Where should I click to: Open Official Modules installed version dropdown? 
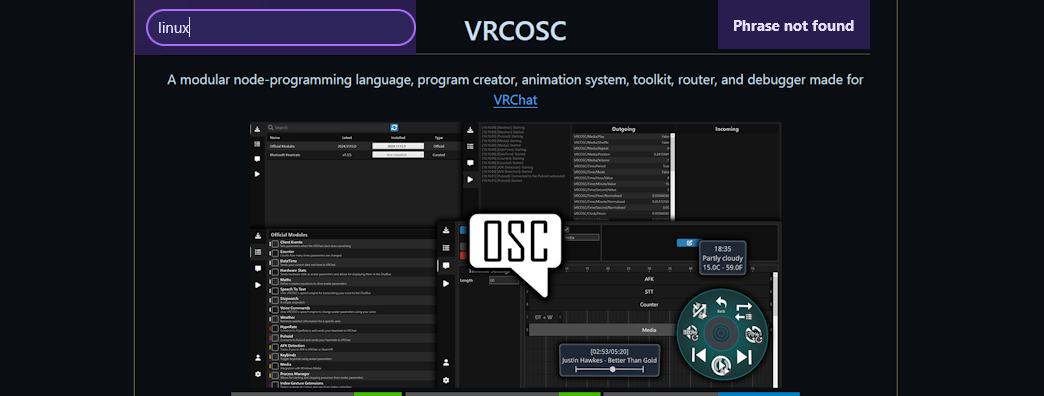coord(397,146)
